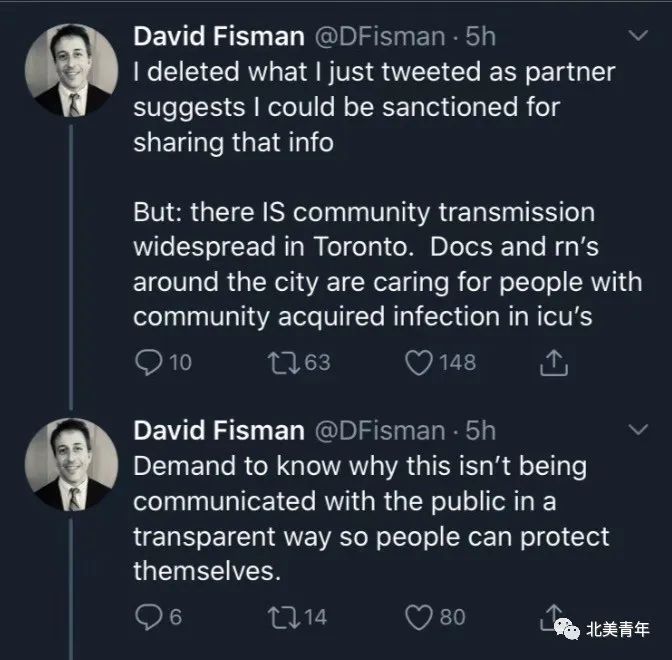
Task: Open David Fisman's second avatar photo
Action: (x=72, y=465)
